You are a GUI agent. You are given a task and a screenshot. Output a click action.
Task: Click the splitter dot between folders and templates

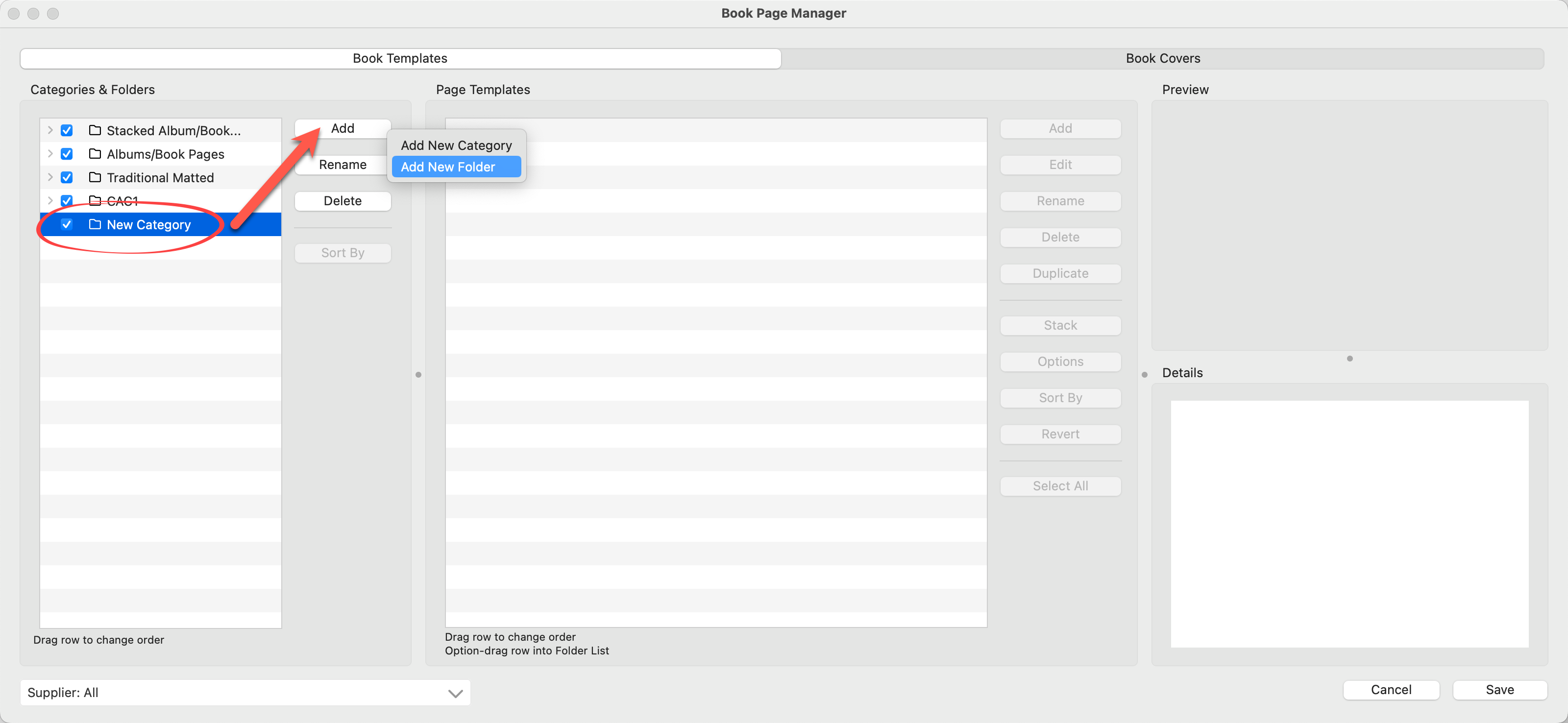tap(418, 375)
